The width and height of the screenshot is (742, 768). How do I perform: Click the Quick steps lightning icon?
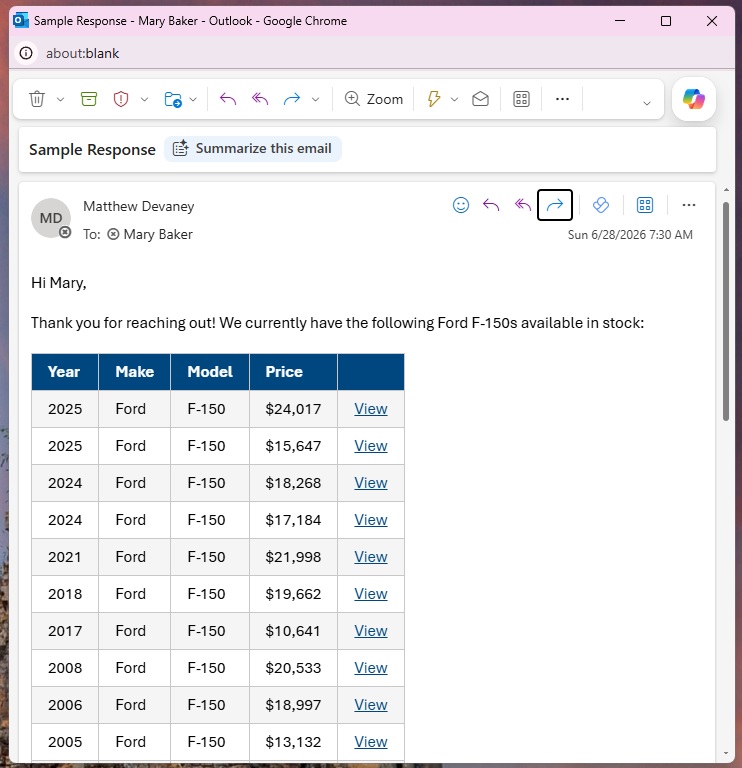[433, 99]
